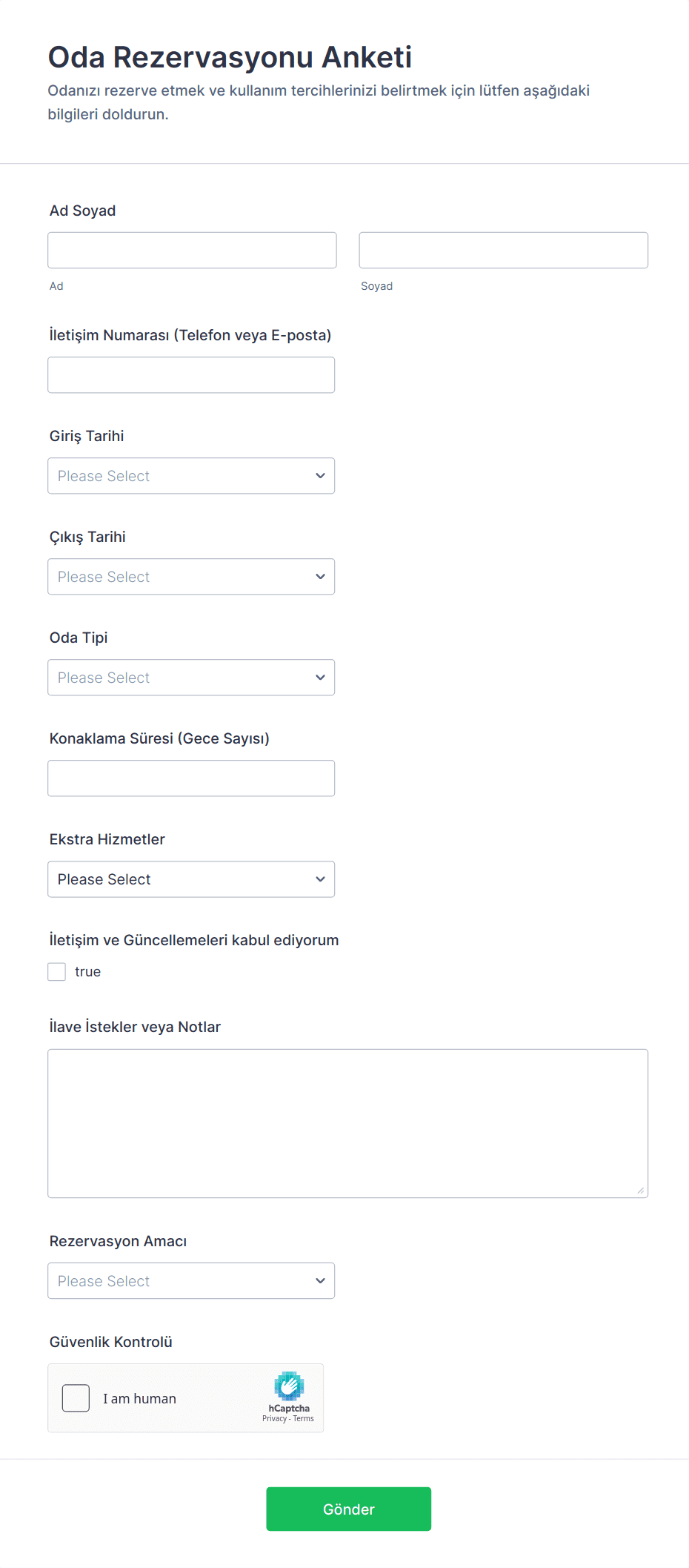689x1568 pixels.
Task: Click the Ekstra Hizmetler 'Please Select' box
Action: pyautogui.click(x=178, y=879)
